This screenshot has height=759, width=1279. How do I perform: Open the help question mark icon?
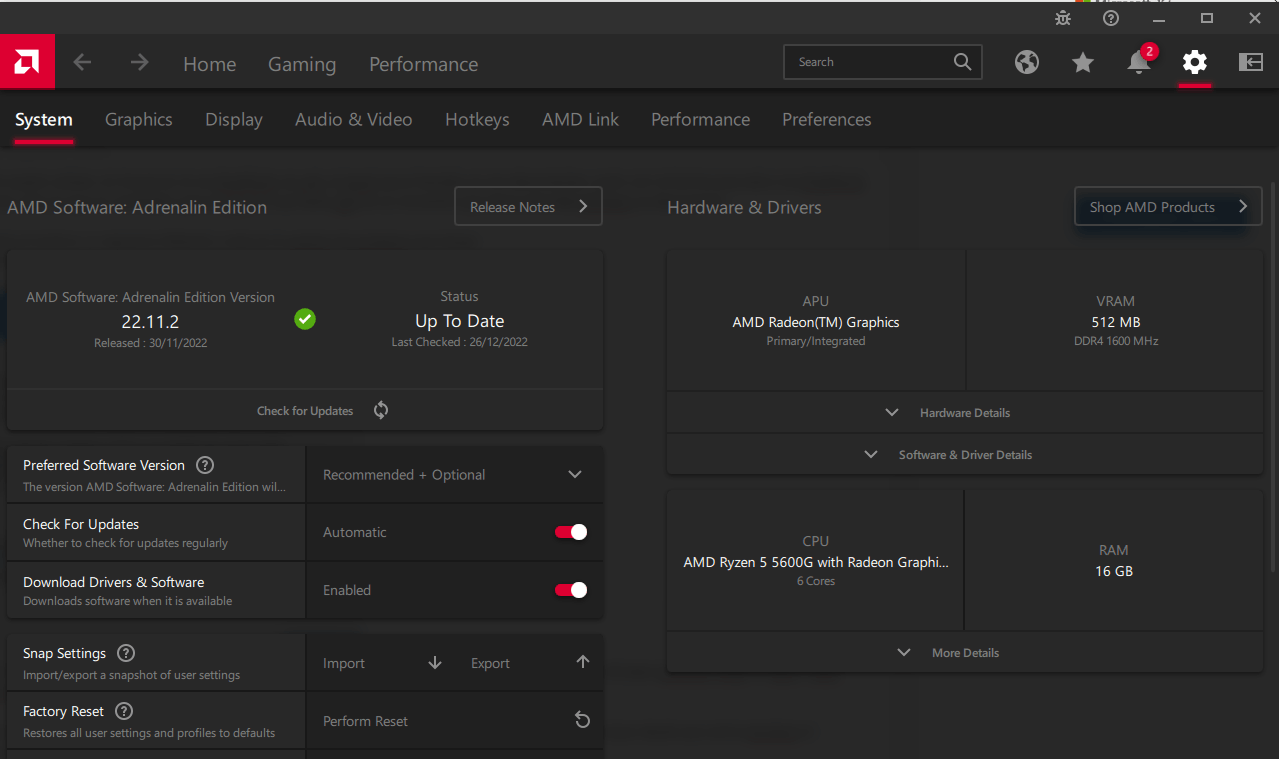tap(1111, 18)
